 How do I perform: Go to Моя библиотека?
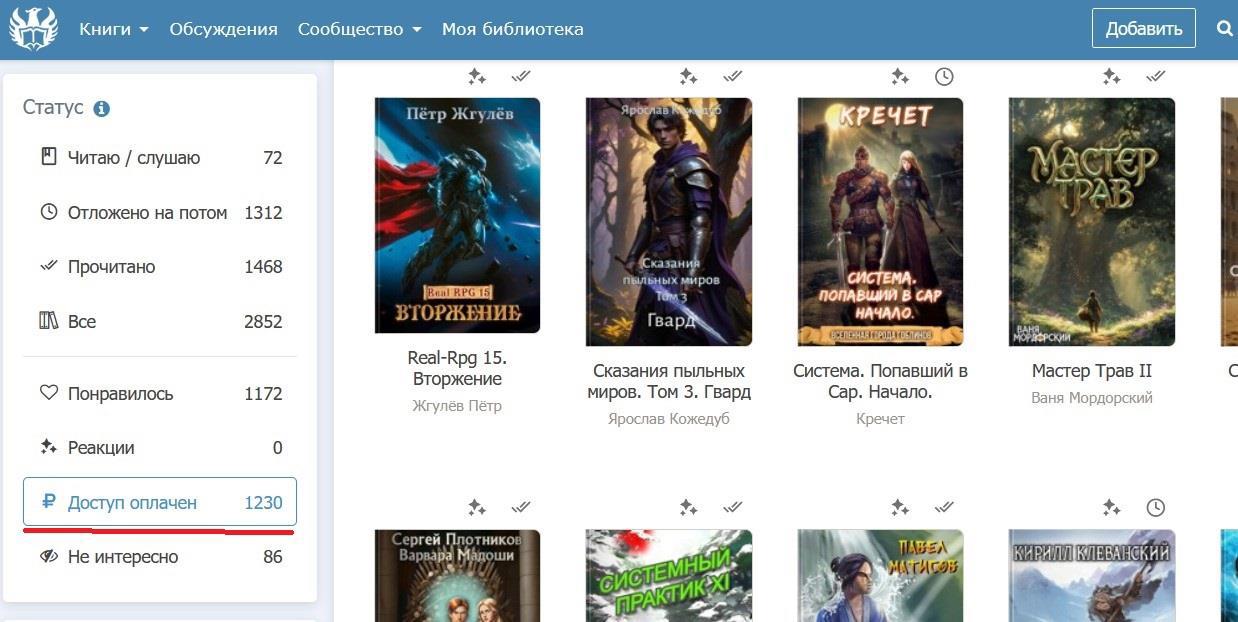(513, 29)
